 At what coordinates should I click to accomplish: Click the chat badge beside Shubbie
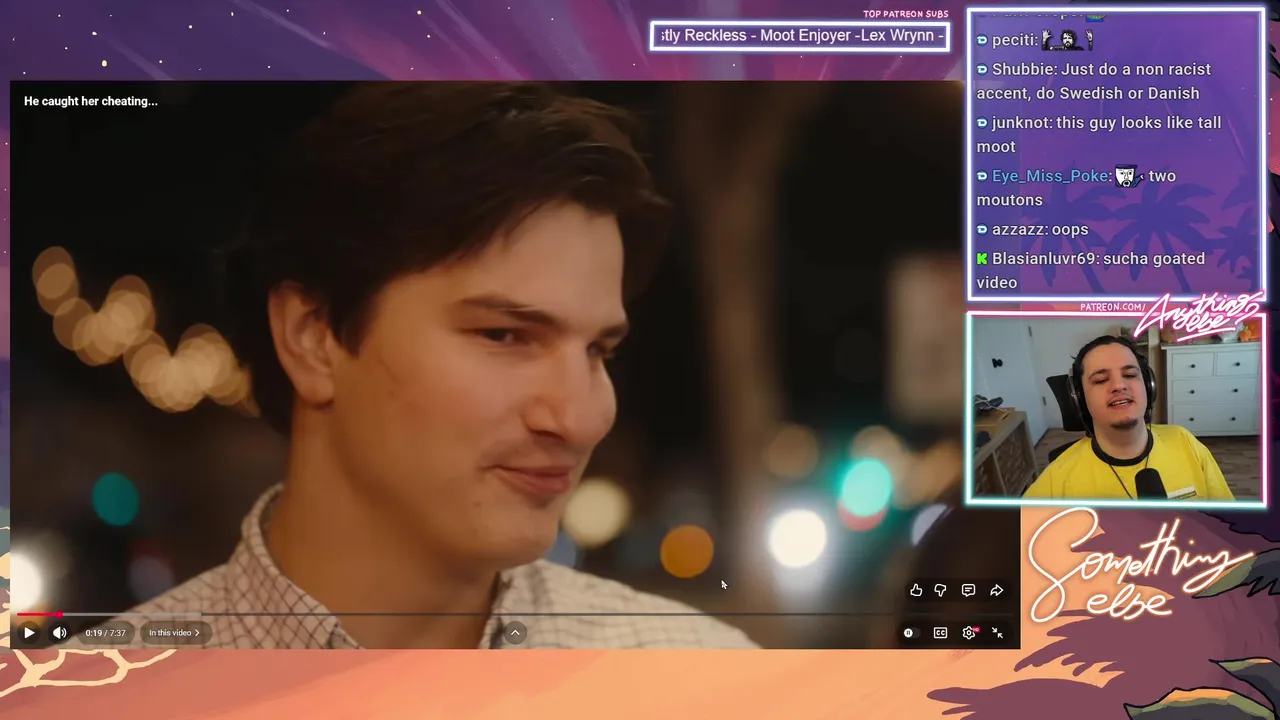982,69
